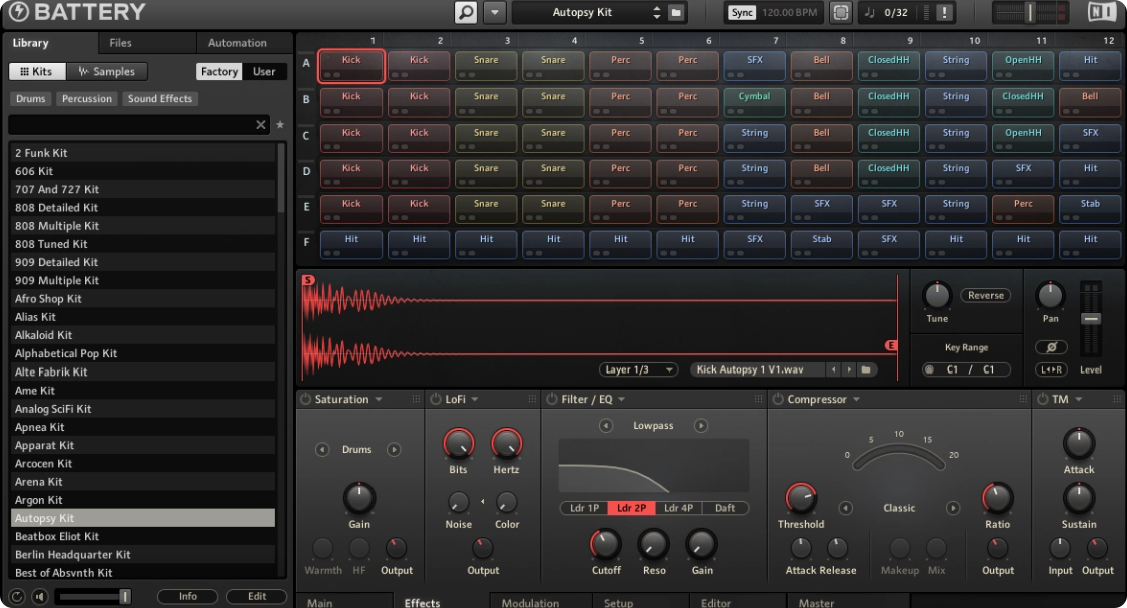Go to next sample with right arrow

[x=849, y=369]
